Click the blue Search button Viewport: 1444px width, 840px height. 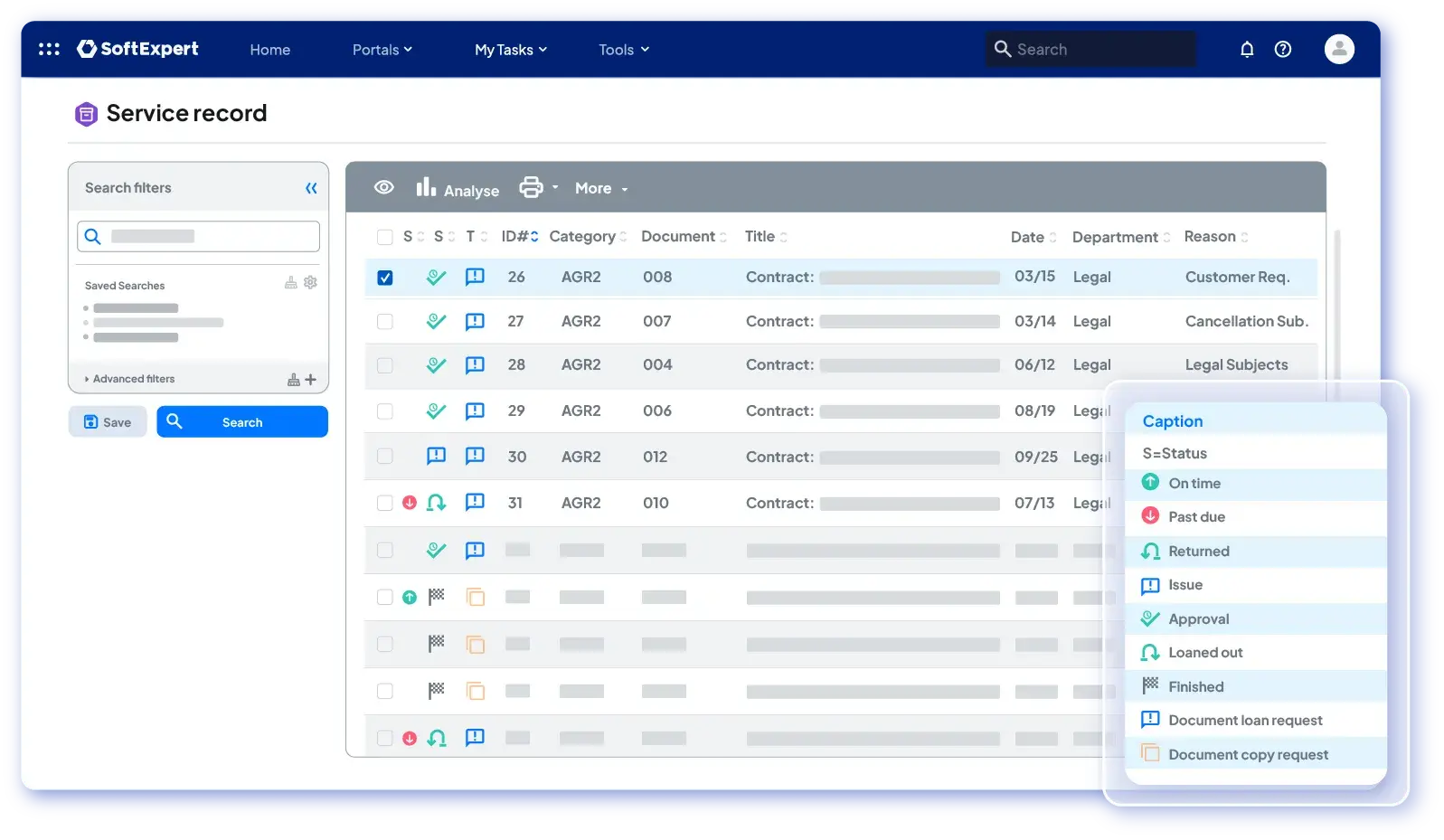click(242, 422)
